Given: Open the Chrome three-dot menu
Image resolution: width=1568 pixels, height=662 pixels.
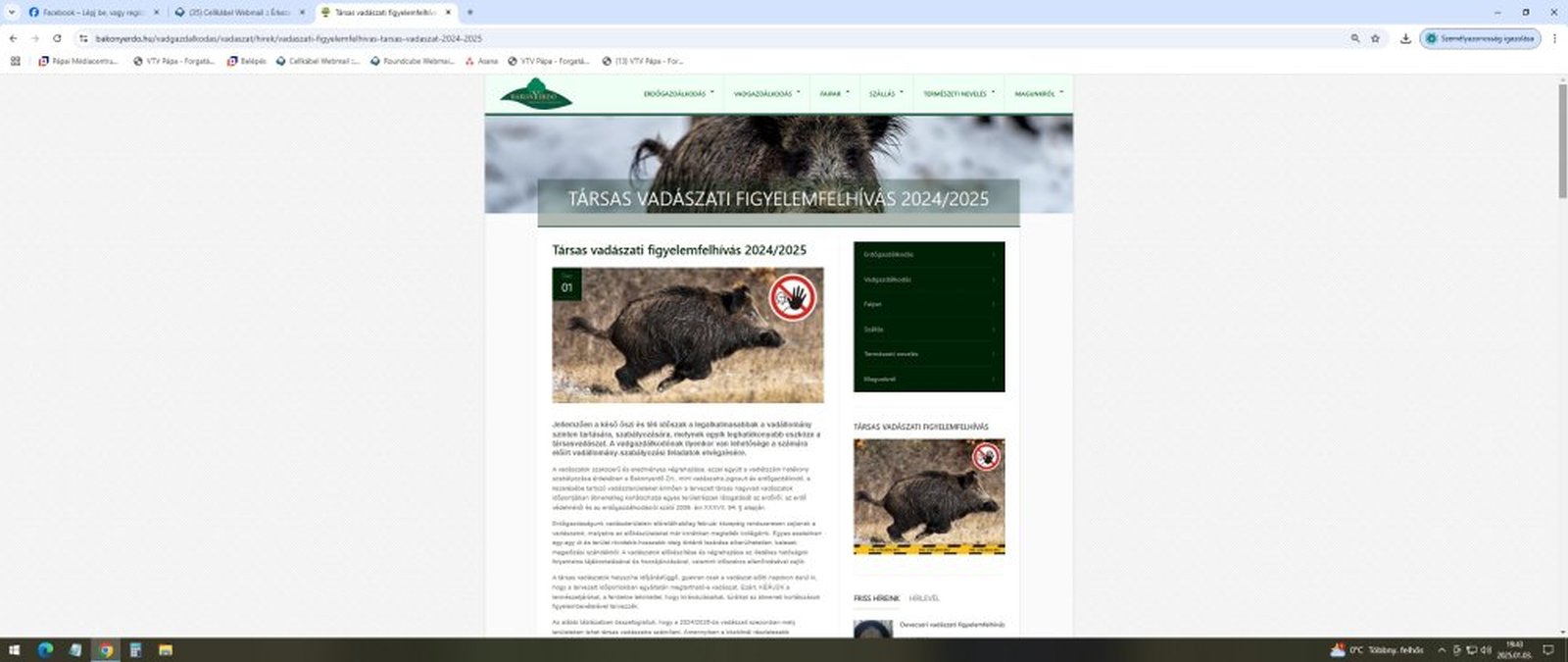Looking at the screenshot, I should coord(1554,38).
